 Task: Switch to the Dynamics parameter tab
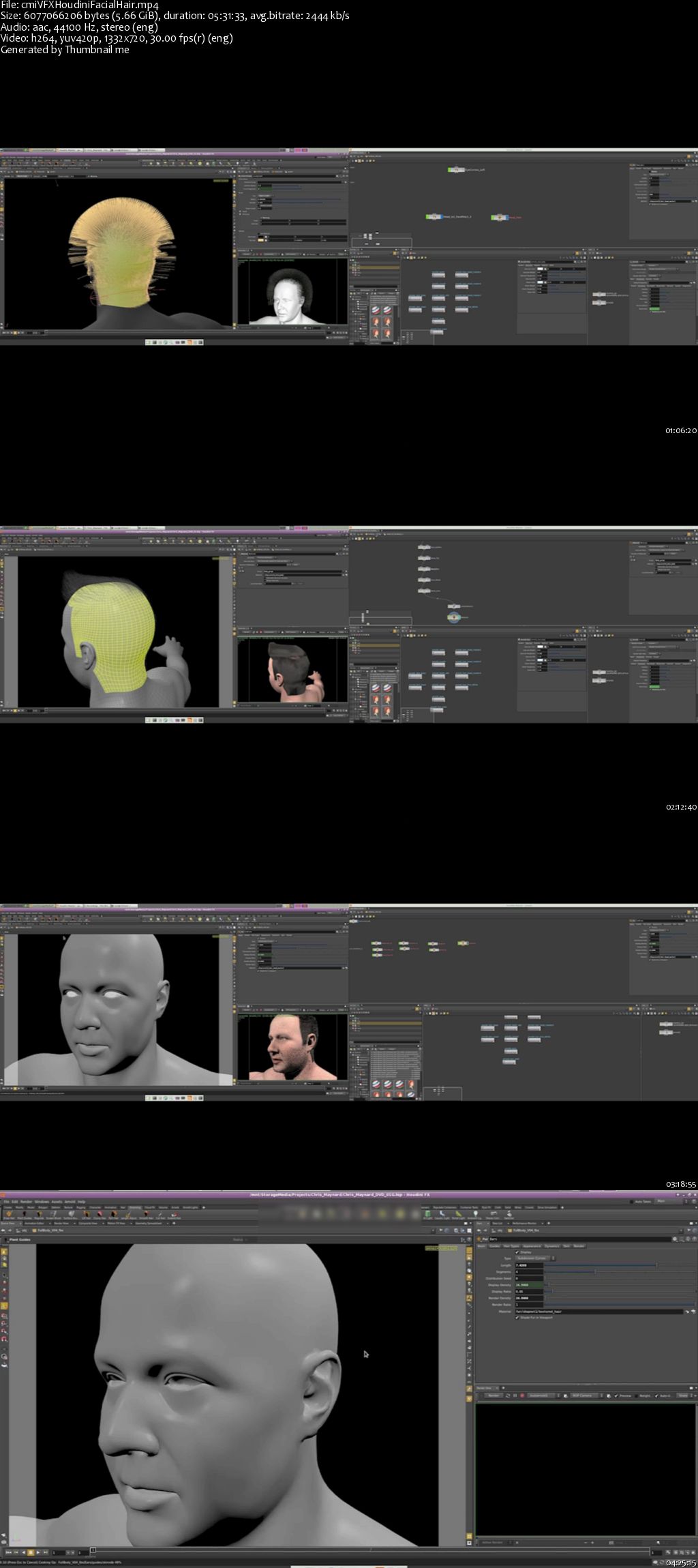552,1246
